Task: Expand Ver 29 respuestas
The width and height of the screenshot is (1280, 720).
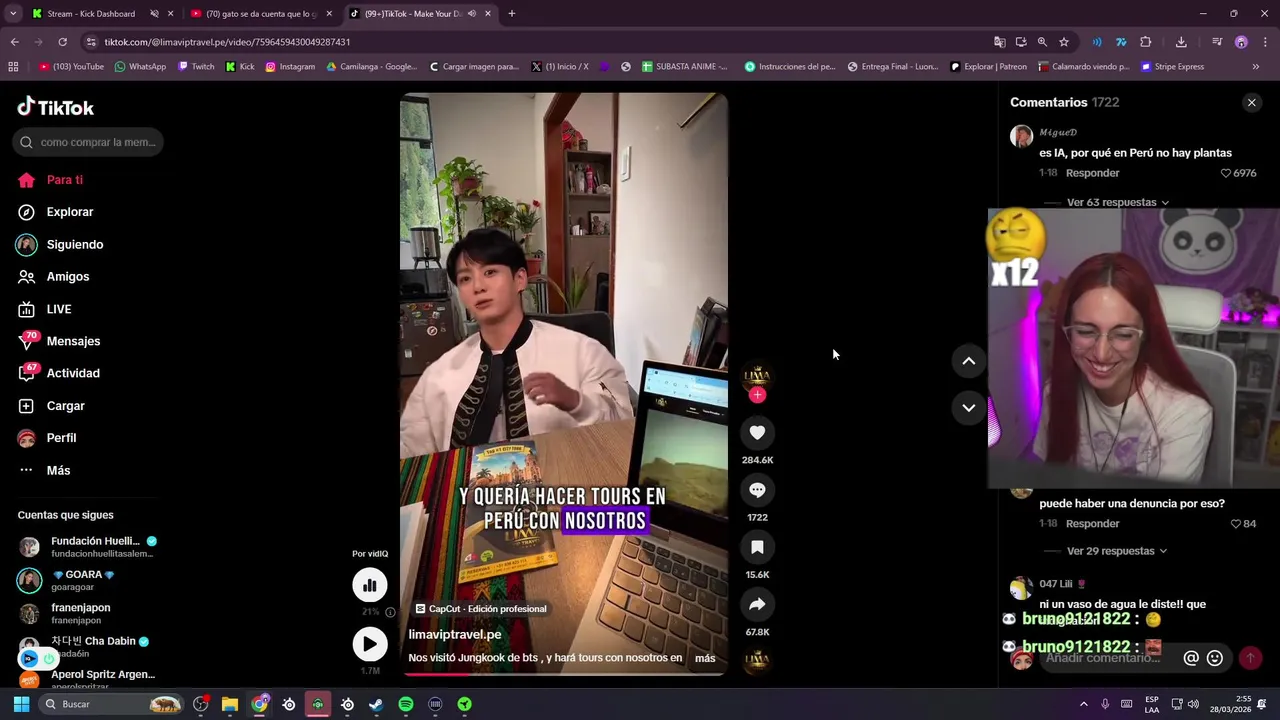Action: (1117, 551)
